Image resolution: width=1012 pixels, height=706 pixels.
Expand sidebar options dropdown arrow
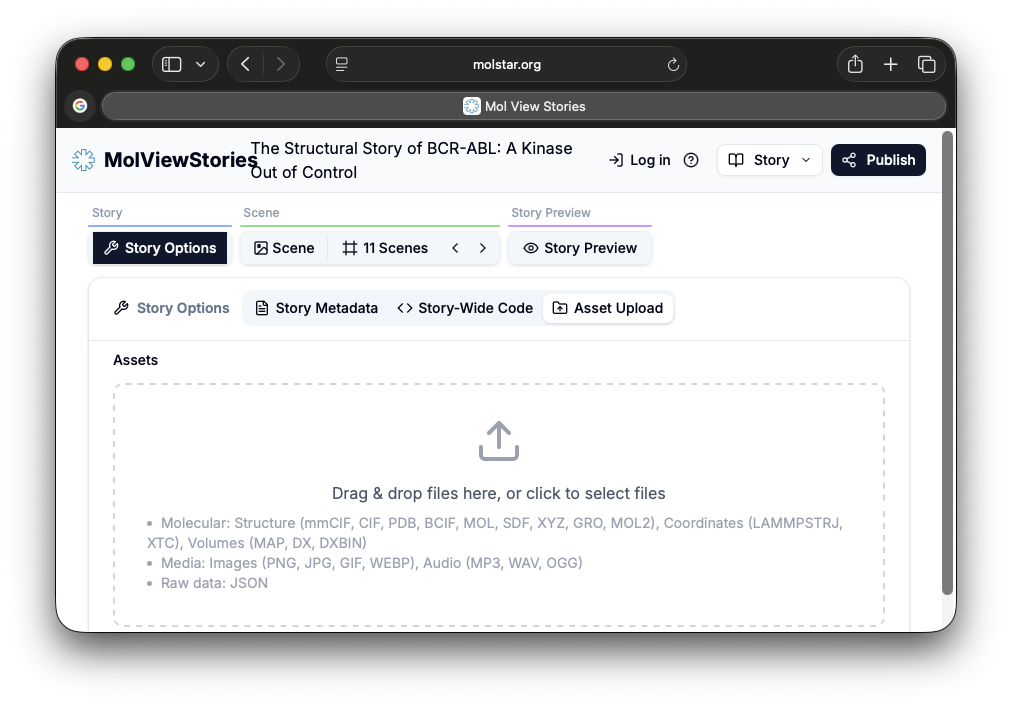coord(201,65)
